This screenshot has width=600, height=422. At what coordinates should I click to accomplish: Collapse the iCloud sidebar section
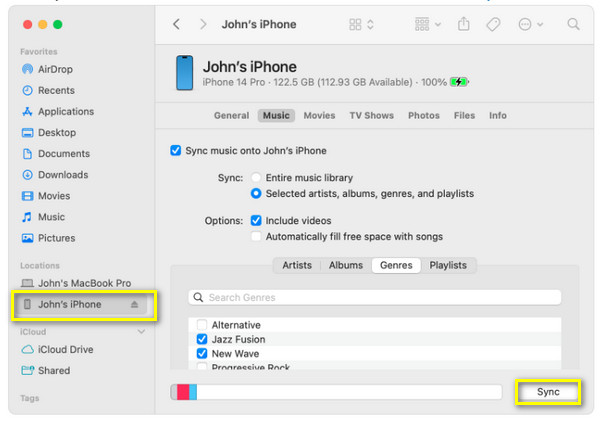point(141,332)
